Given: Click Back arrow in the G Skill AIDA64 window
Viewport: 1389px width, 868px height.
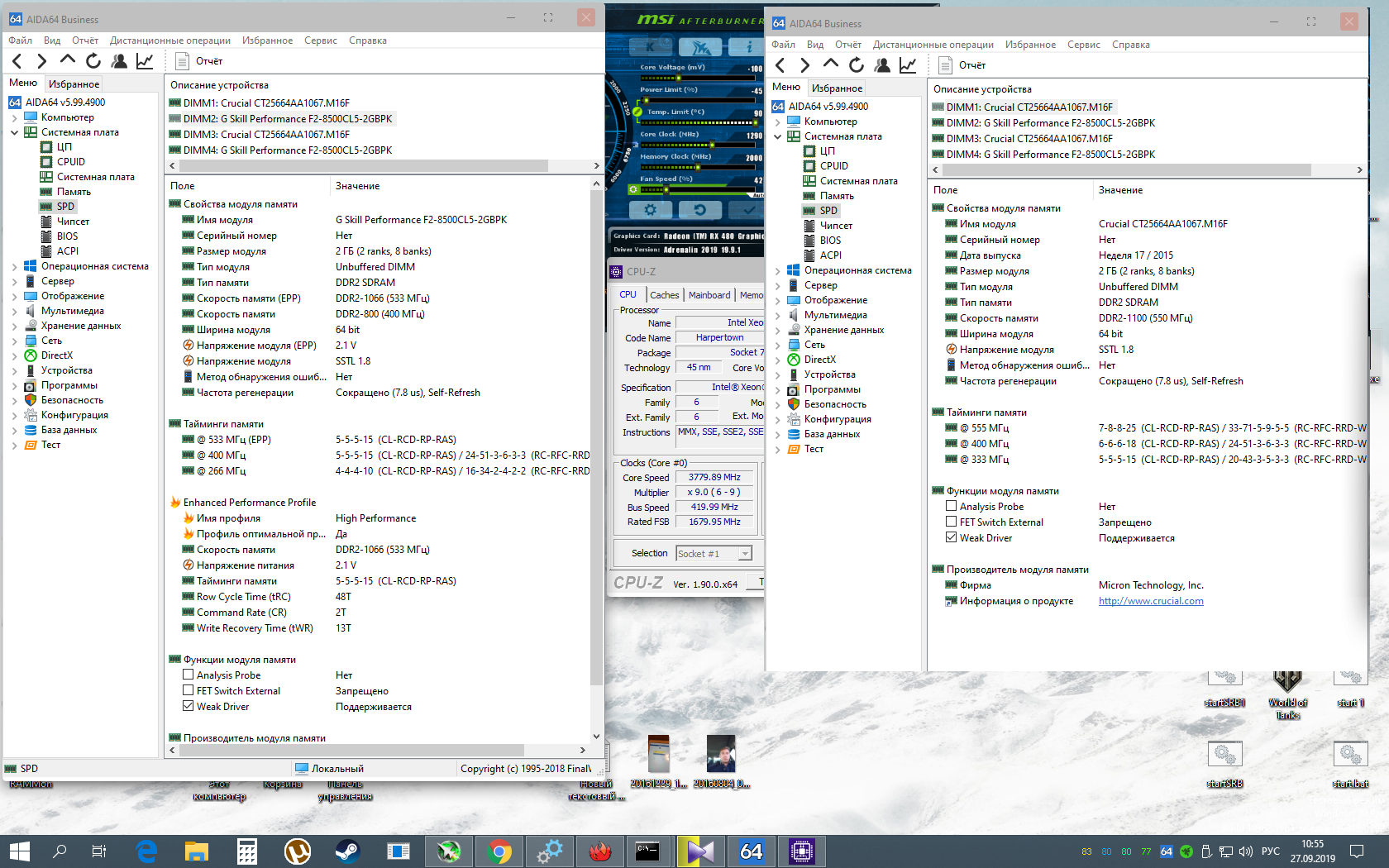Looking at the screenshot, I should pyautogui.click(x=17, y=61).
